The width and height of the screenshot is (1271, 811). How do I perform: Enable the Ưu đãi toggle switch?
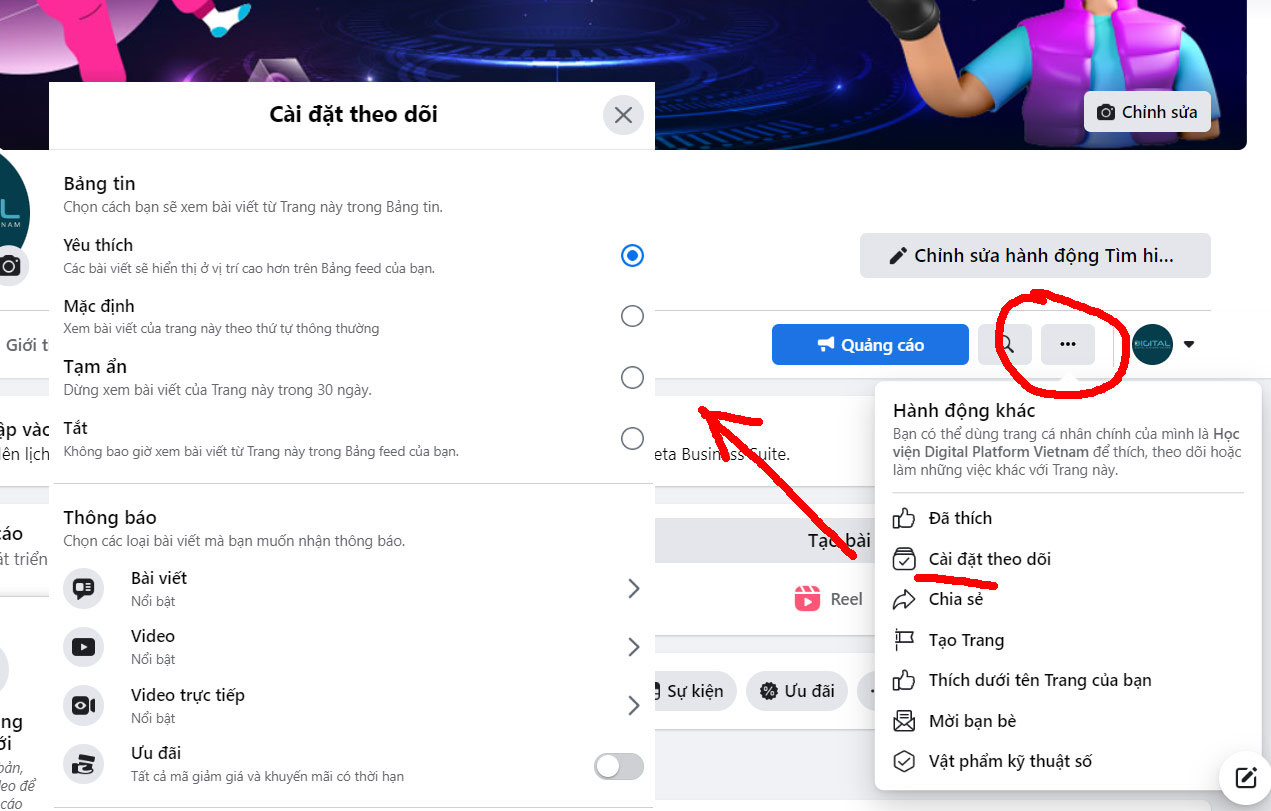click(619, 766)
